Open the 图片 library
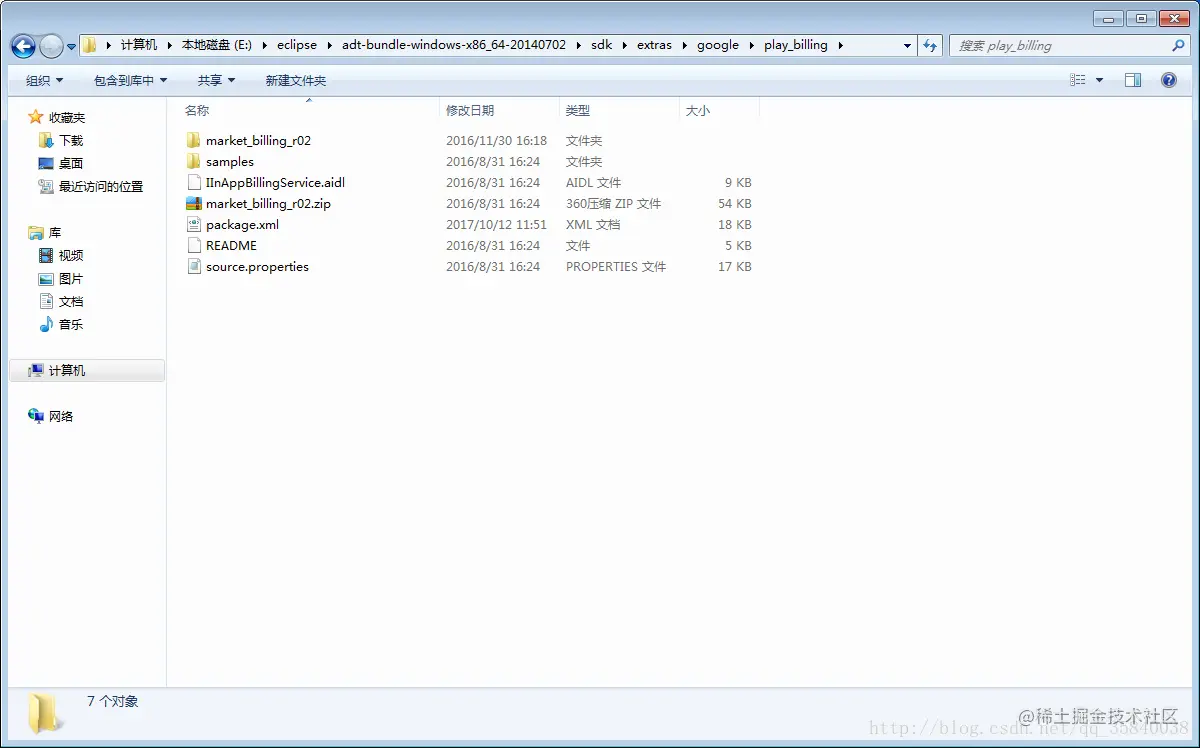The width and height of the screenshot is (1200, 748). tap(71, 278)
